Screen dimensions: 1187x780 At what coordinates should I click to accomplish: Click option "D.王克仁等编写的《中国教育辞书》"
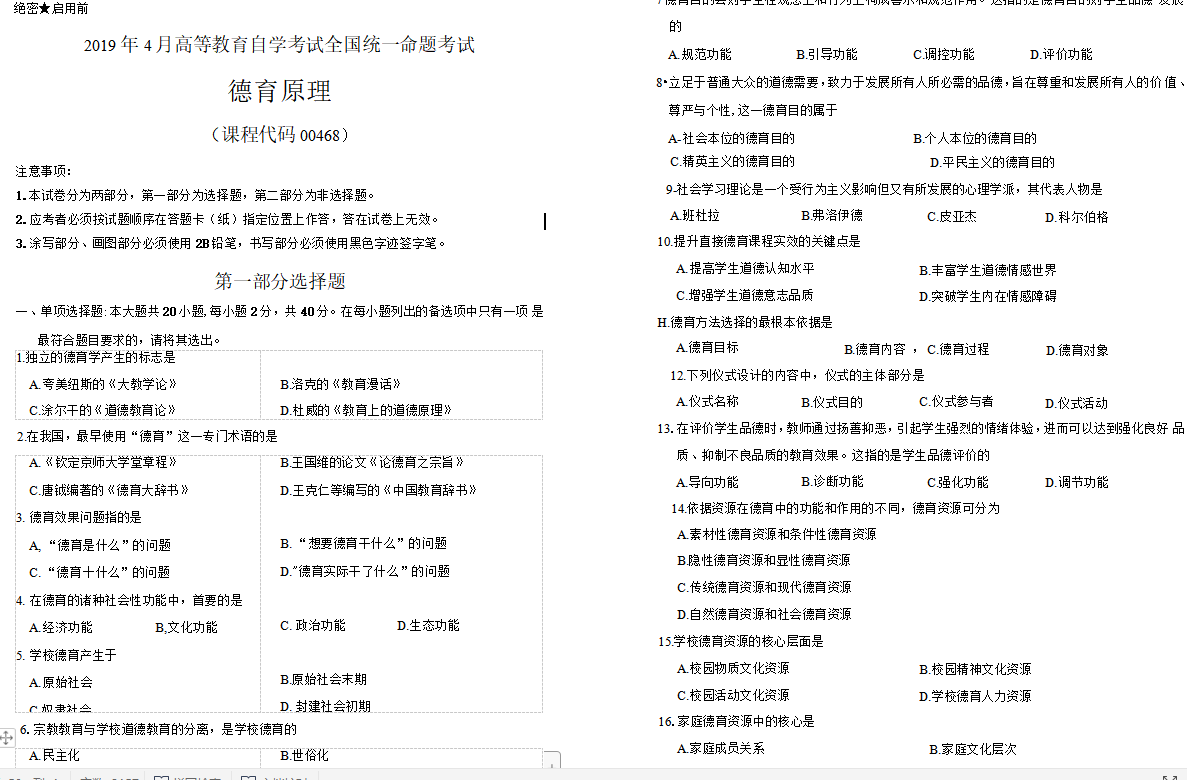pos(379,491)
